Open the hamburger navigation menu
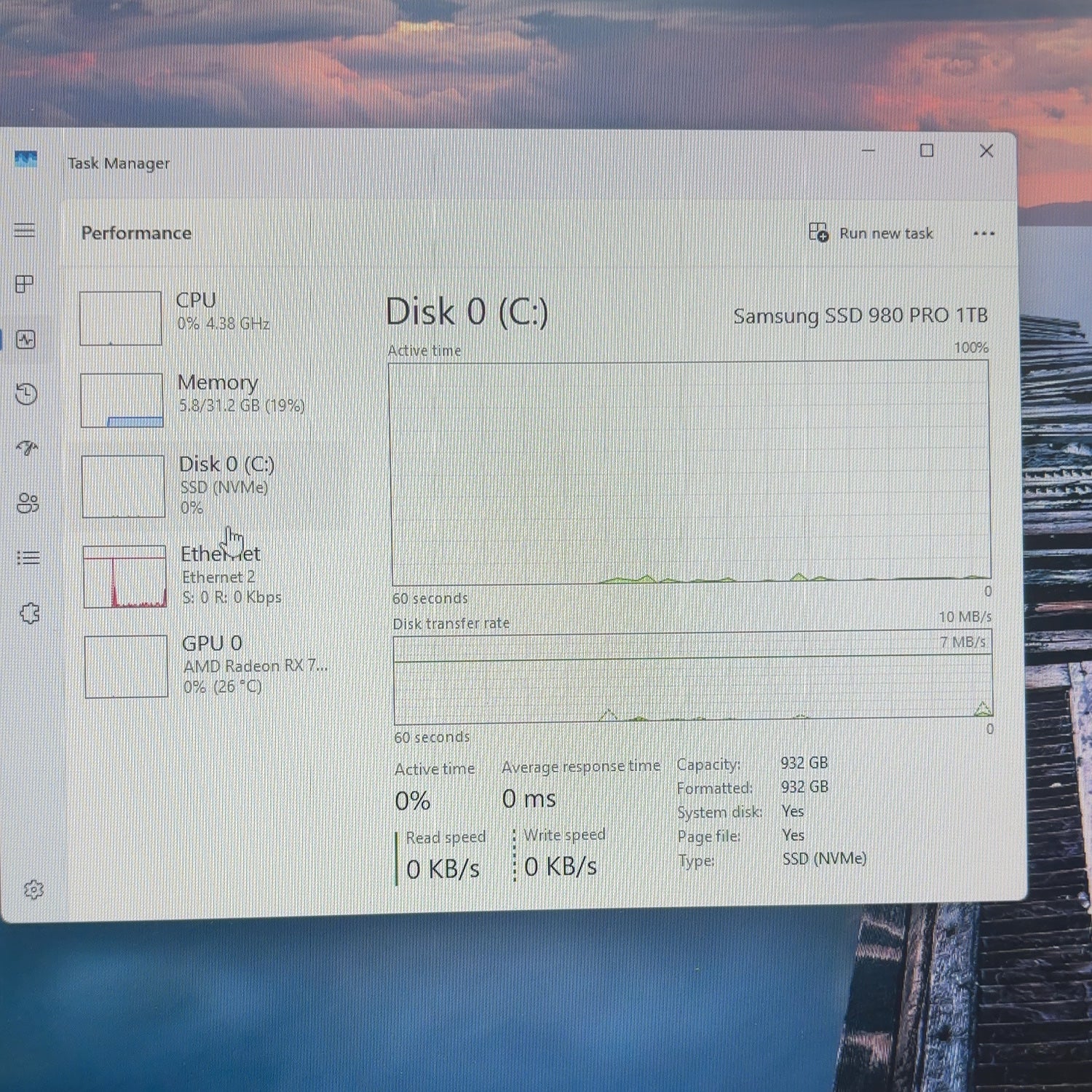This screenshot has width=1092, height=1092. (25, 231)
